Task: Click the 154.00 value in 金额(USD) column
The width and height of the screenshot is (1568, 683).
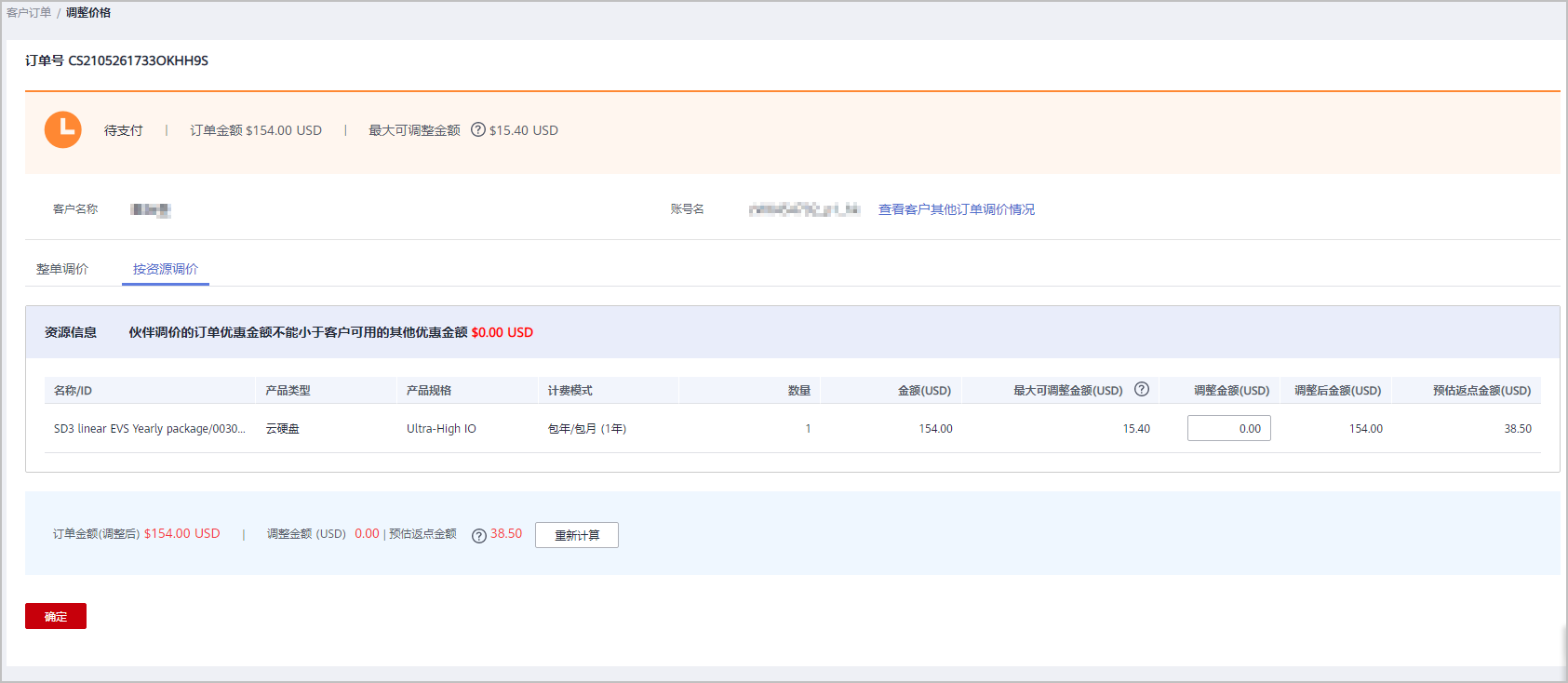Action: click(936, 429)
